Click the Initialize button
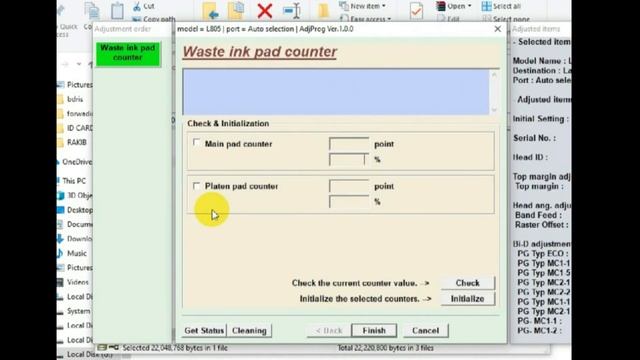The image size is (640, 360). (467, 299)
